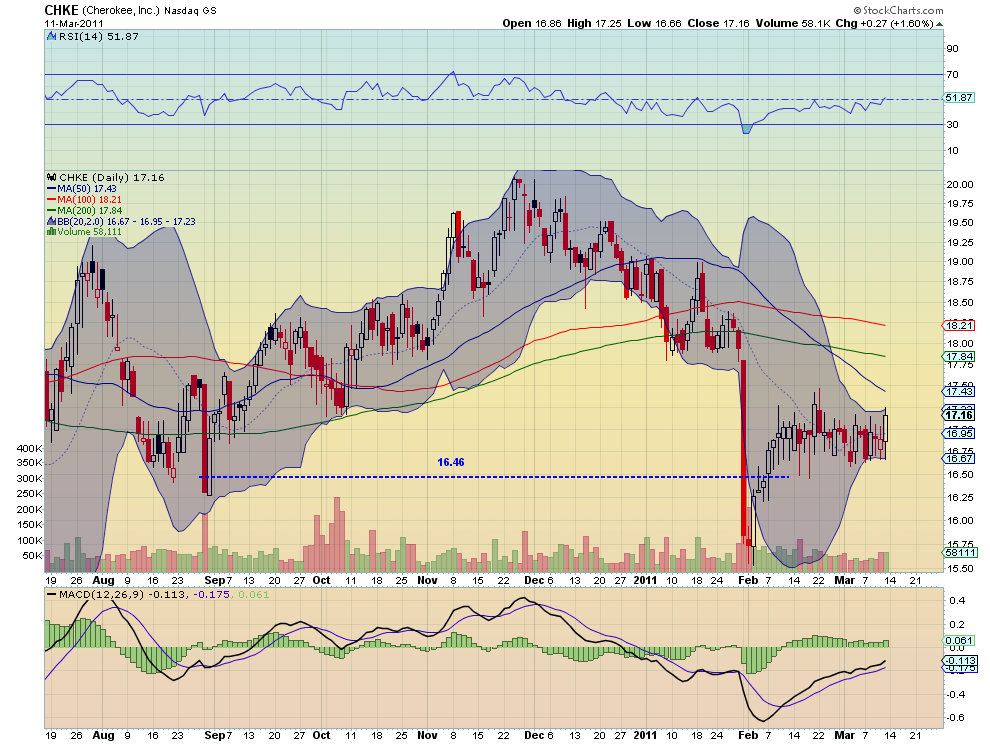The height and width of the screenshot is (744, 990).
Task: Click the 16.67 lower band value tag
Action: coord(958,459)
